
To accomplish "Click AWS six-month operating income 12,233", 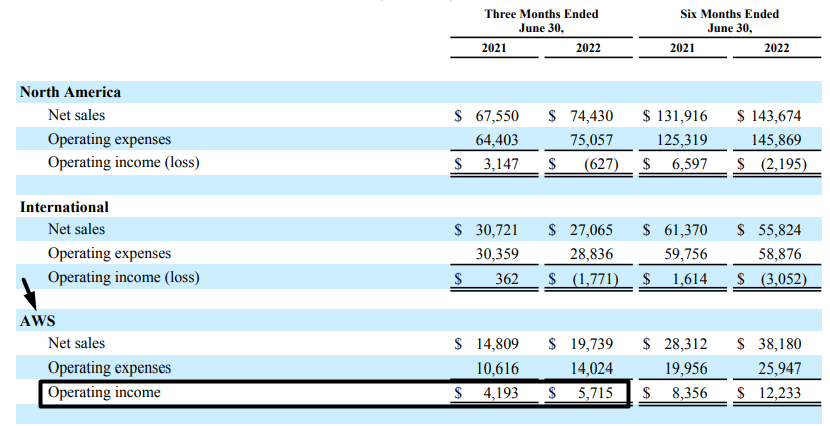I will click(781, 394).
